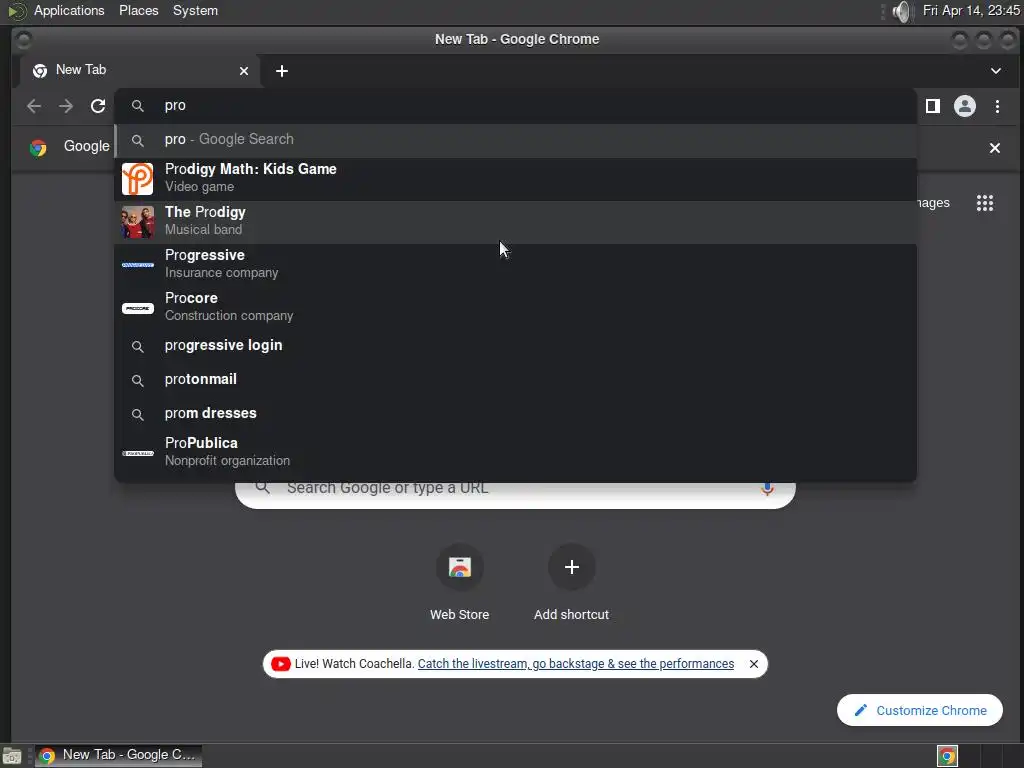Choose Procore construction company suggestion
Screen dimensions: 1024x768
click(515, 308)
